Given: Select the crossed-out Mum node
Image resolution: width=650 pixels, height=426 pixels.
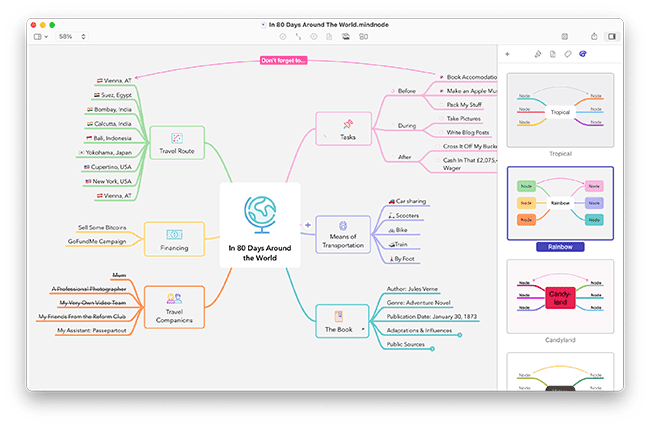Looking at the screenshot, I should (119, 275).
